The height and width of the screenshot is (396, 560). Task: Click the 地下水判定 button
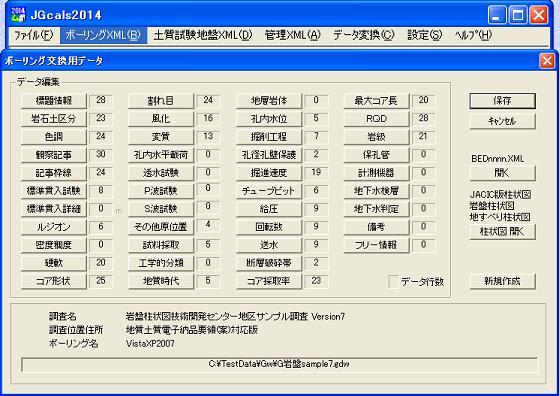(376, 209)
